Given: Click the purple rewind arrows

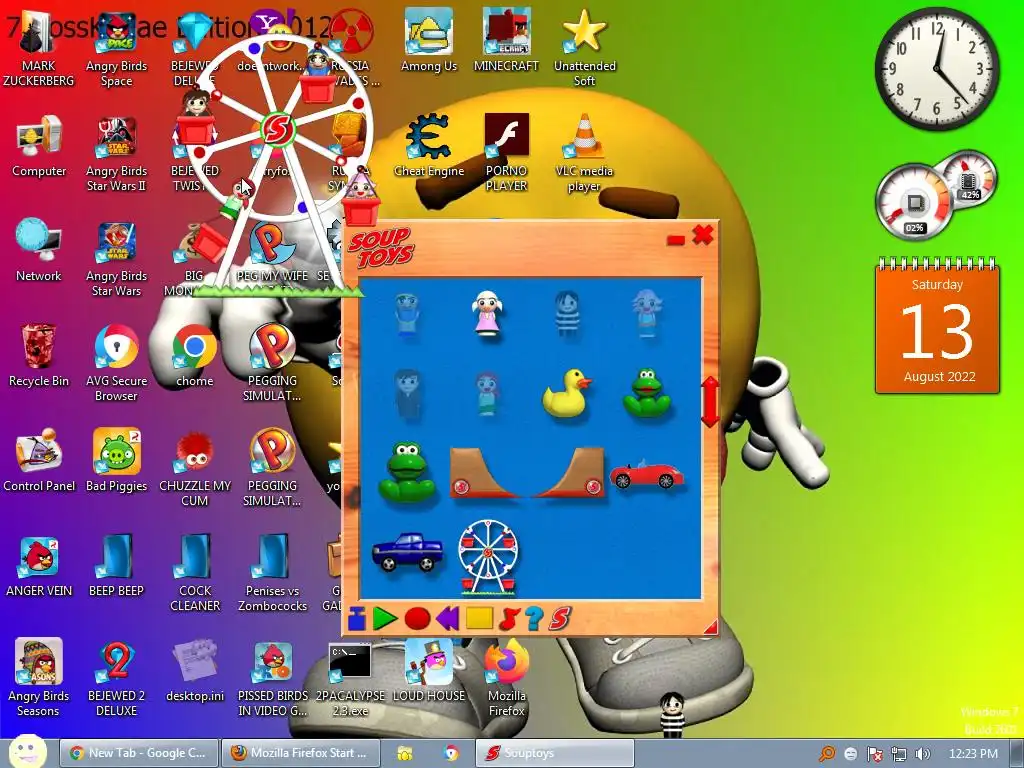Looking at the screenshot, I should point(448,618).
